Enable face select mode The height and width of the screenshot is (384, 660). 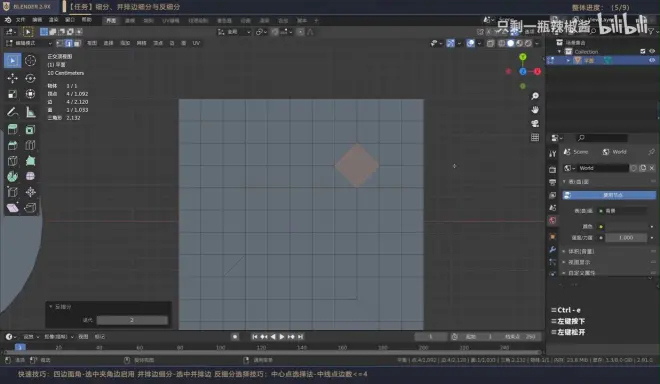point(77,43)
